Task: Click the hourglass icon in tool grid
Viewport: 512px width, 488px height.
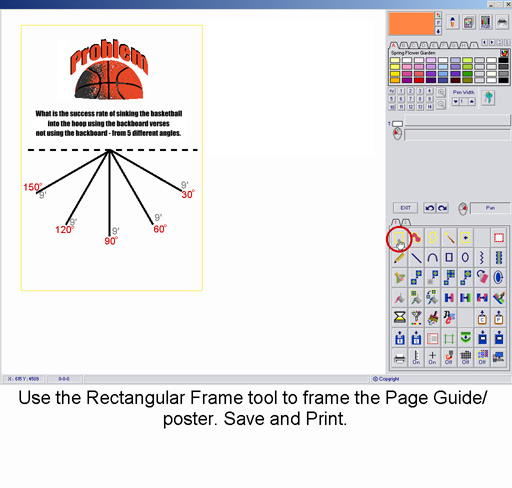Action: tap(399, 317)
